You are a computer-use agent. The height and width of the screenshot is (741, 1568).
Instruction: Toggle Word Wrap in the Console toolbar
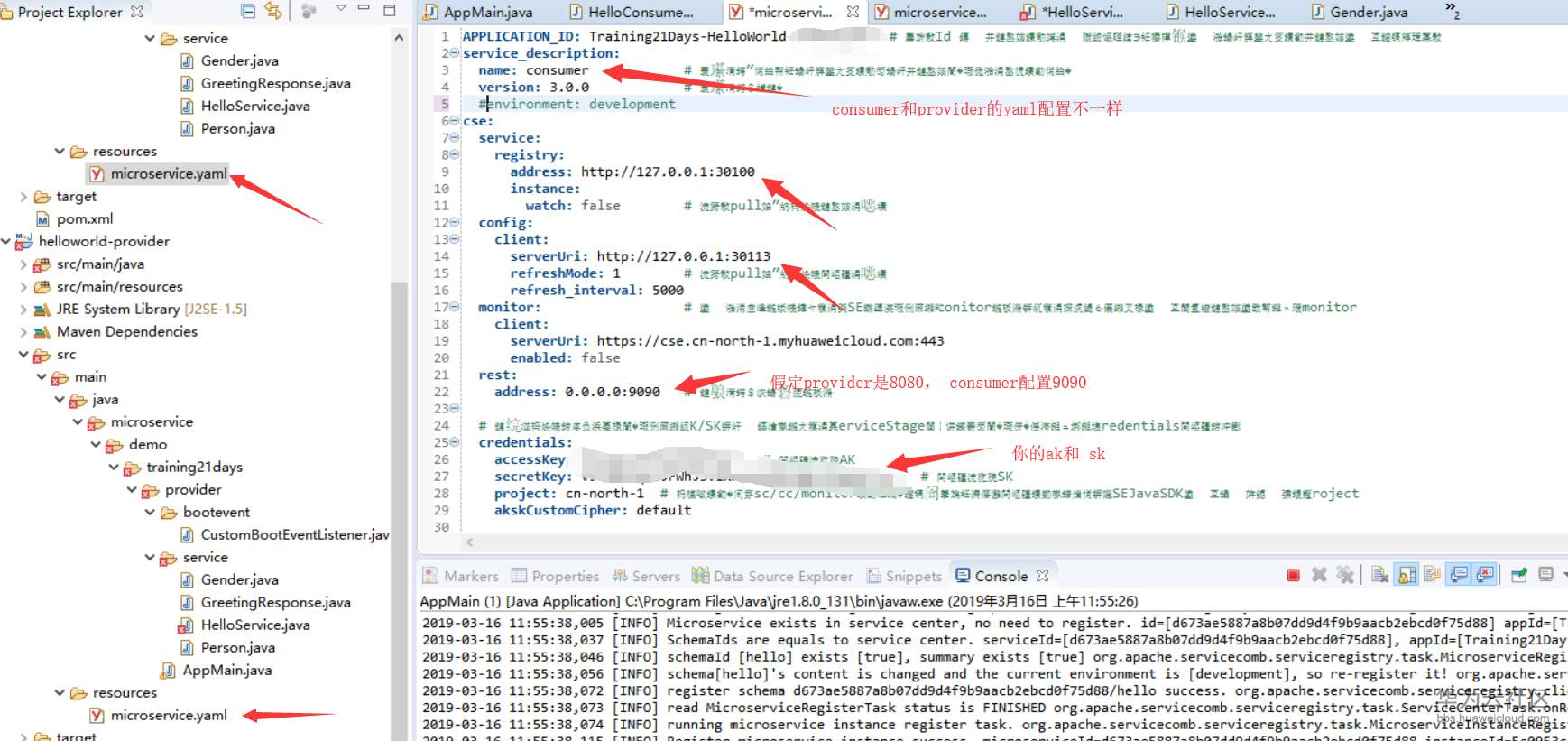(1432, 575)
